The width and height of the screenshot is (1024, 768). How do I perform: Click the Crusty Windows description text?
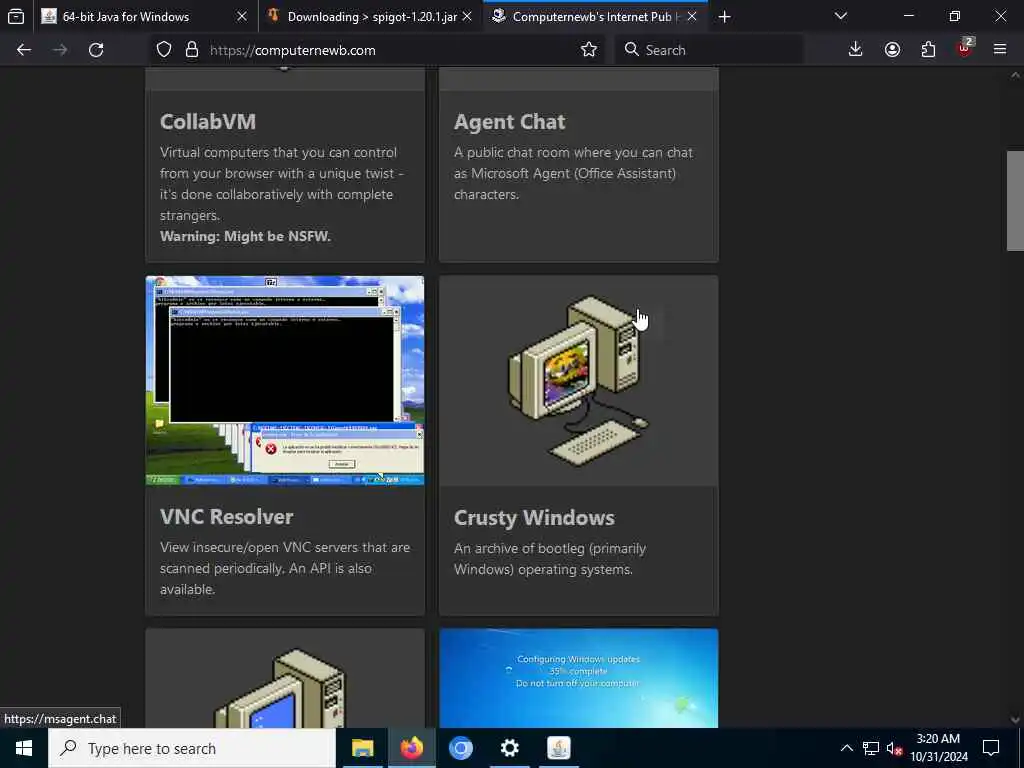pos(550,559)
